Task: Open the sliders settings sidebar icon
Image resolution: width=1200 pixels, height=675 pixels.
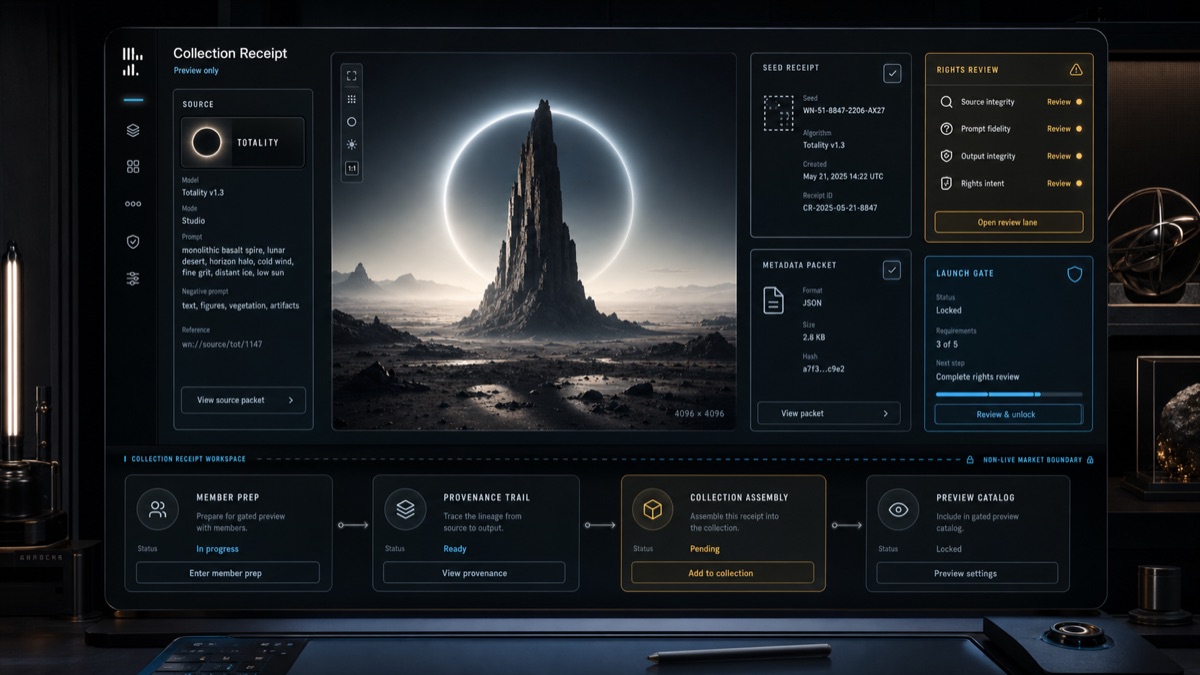Action: tap(133, 279)
